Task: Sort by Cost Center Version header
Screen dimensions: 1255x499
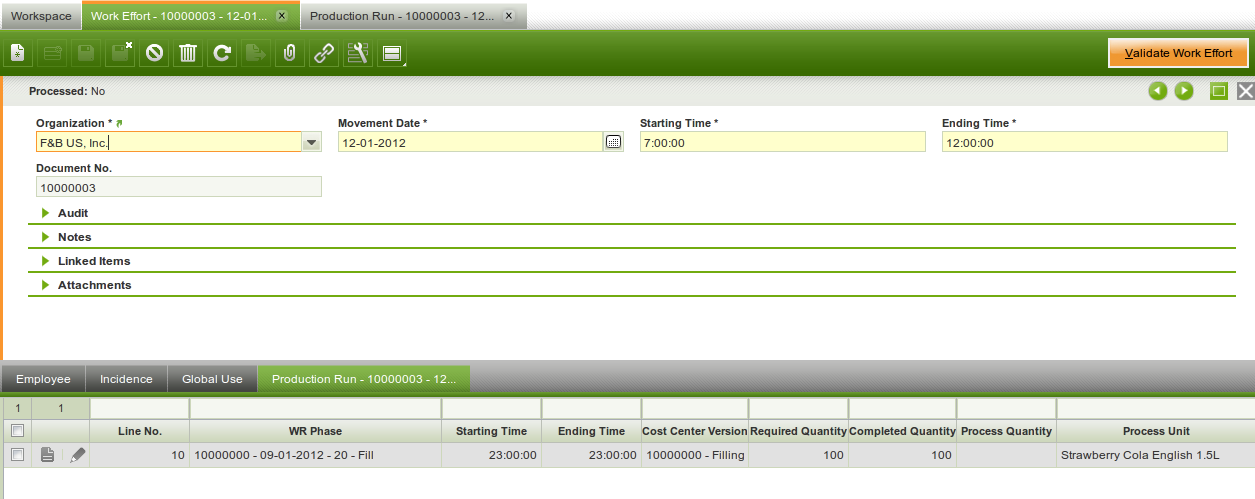Action: click(695, 431)
